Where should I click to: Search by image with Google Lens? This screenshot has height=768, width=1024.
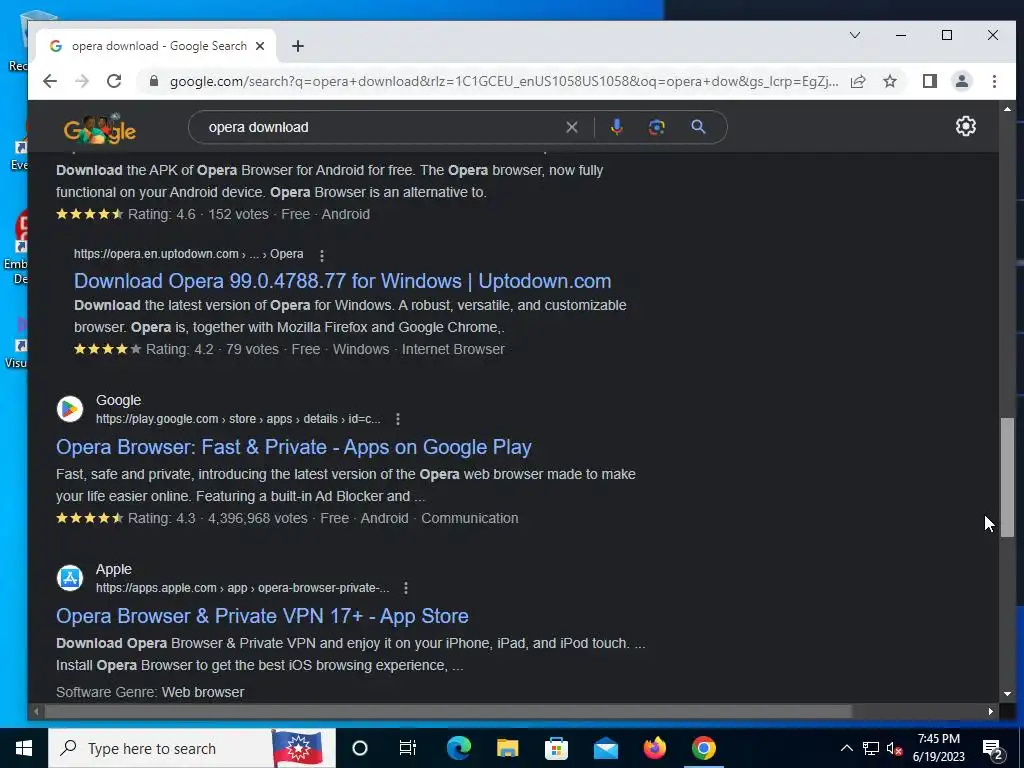[x=656, y=127]
